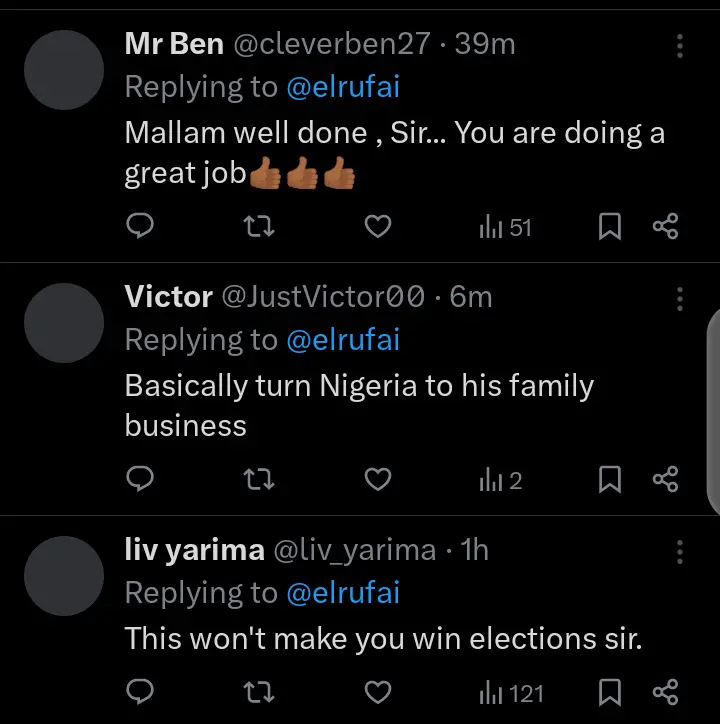720x724 pixels.
Task: Open Victor's profile picture
Action: coord(64,322)
